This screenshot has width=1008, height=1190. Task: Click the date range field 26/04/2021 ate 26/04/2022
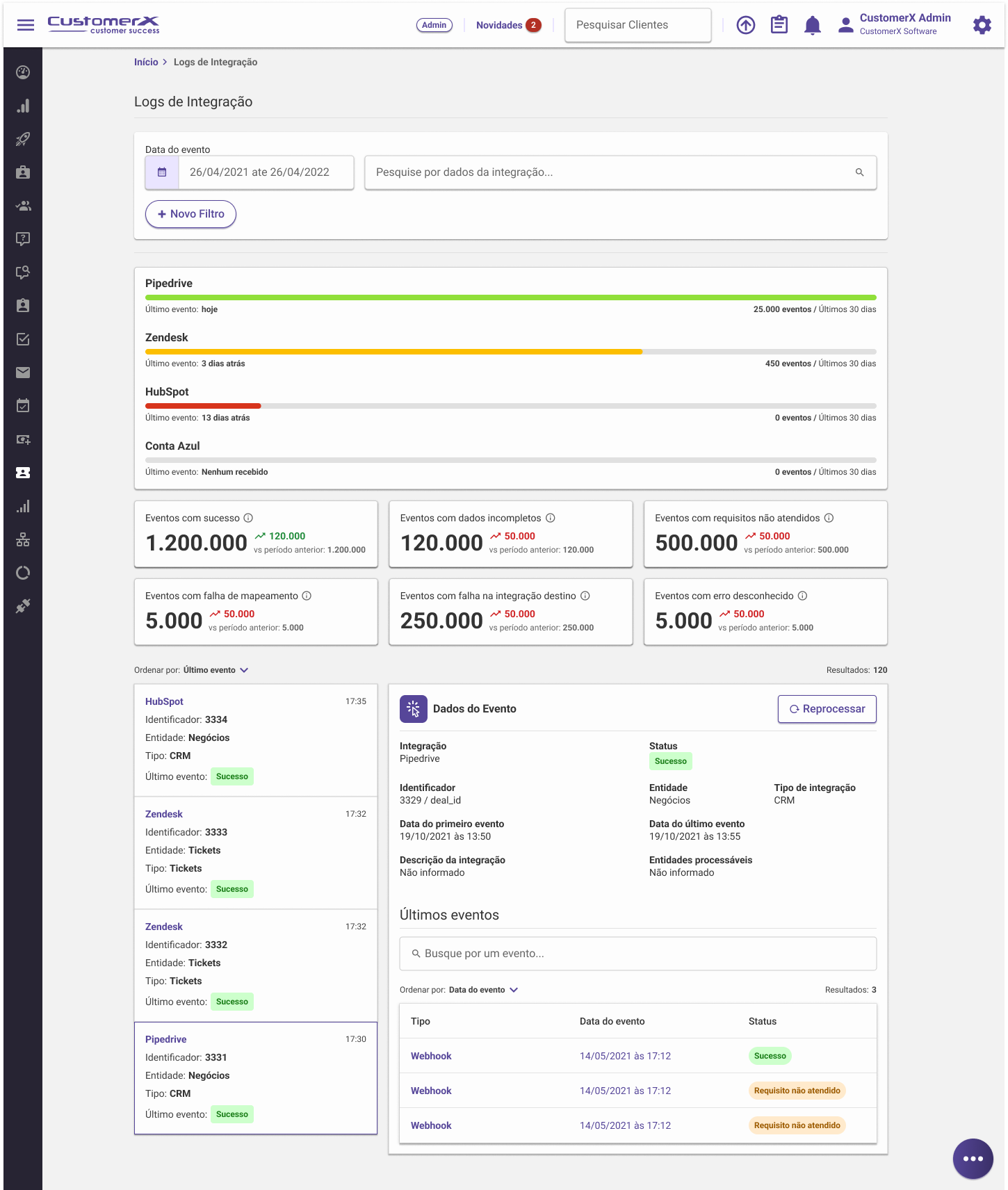(x=266, y=172)
